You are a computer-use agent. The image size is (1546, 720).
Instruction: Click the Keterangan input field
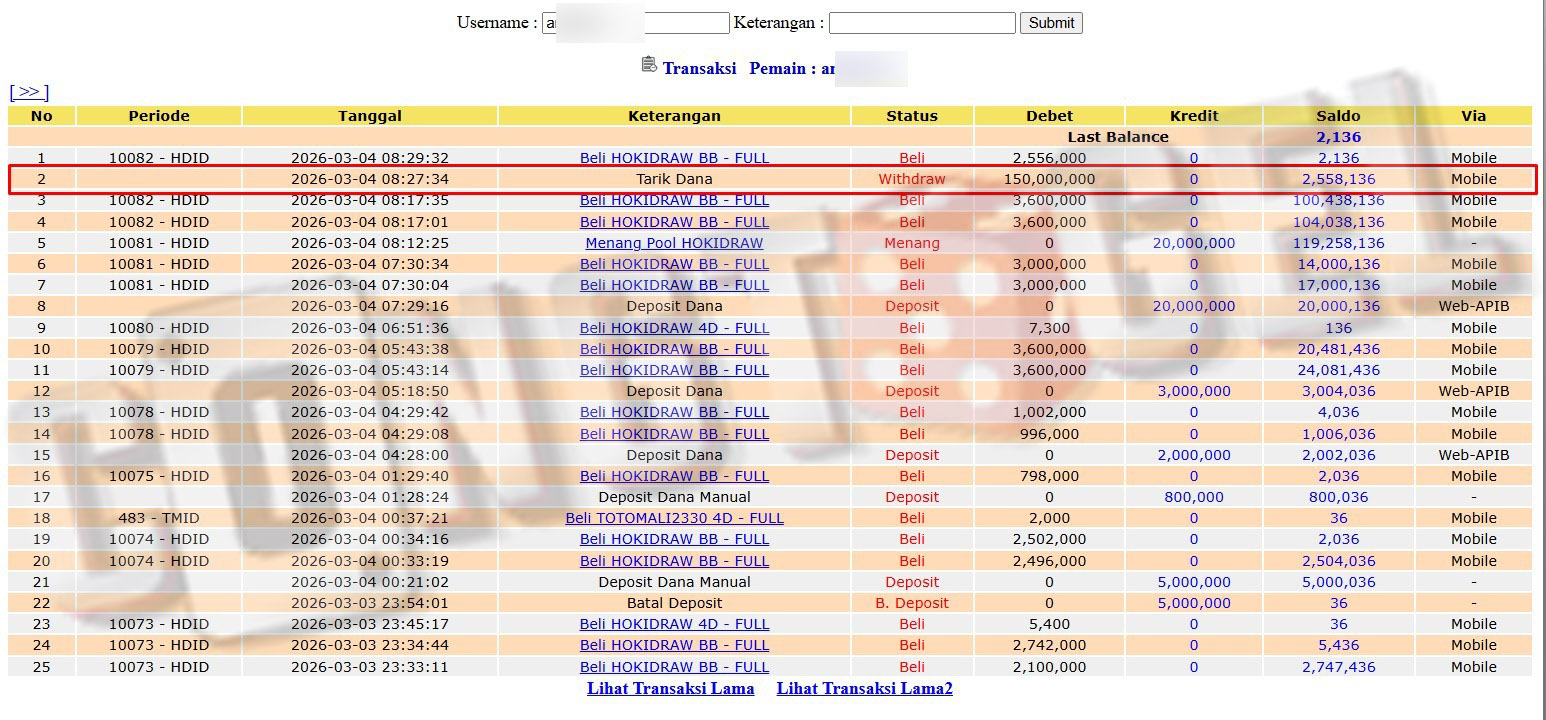pyautogui.click(x=922, y=23)
